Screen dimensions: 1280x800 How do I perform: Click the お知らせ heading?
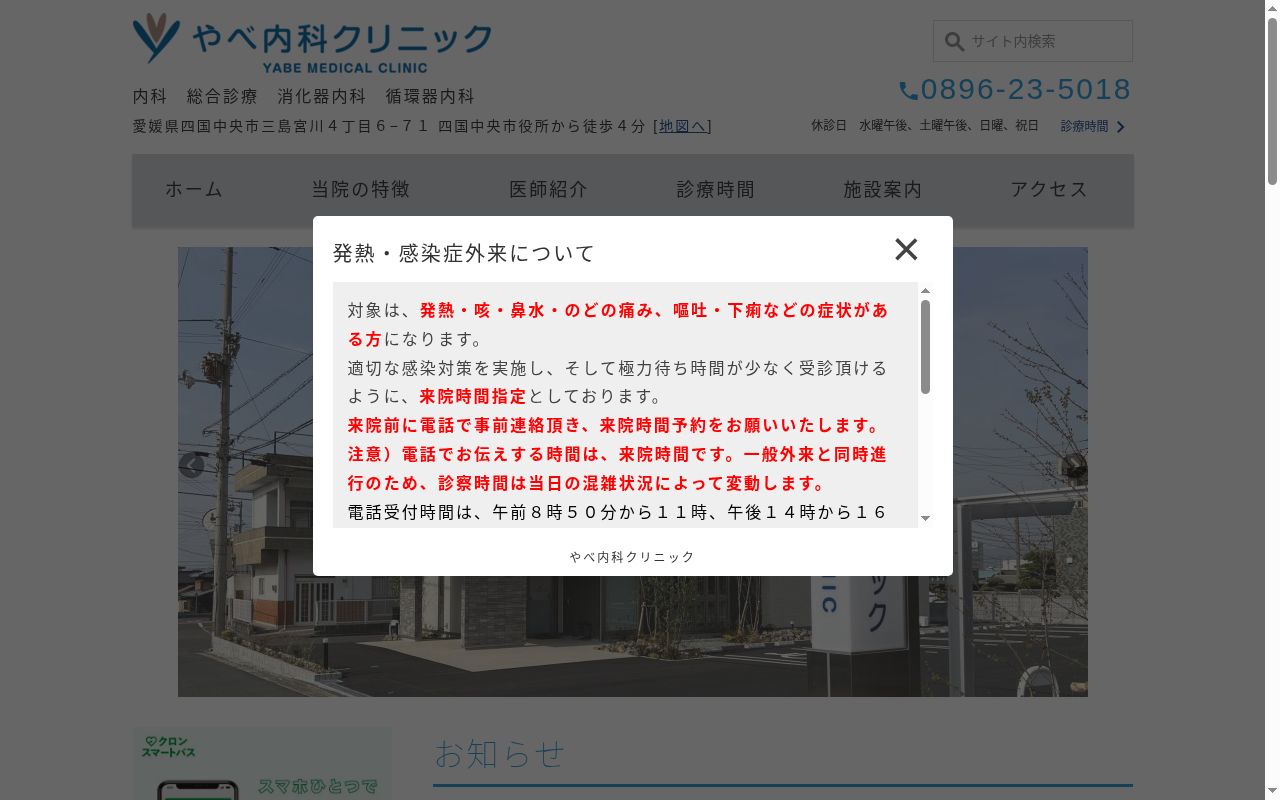(x=500, y=753)
